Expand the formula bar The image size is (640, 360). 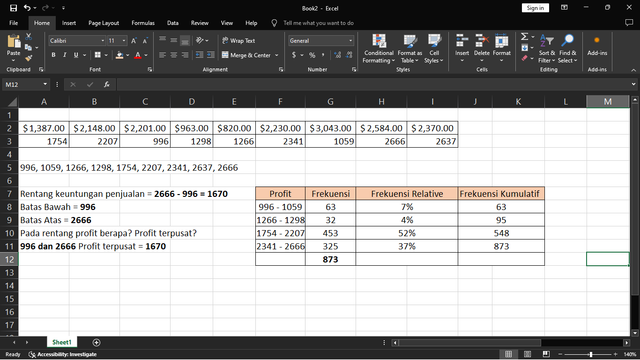pyautogui.click(x=633, y=84)
